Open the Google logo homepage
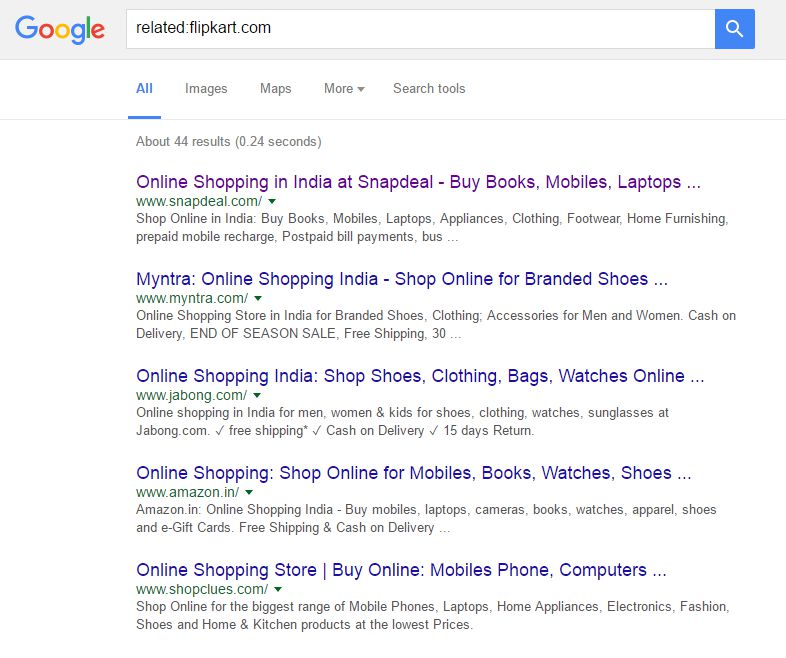This screenshot has height=658, width=786. coord(60,29)
